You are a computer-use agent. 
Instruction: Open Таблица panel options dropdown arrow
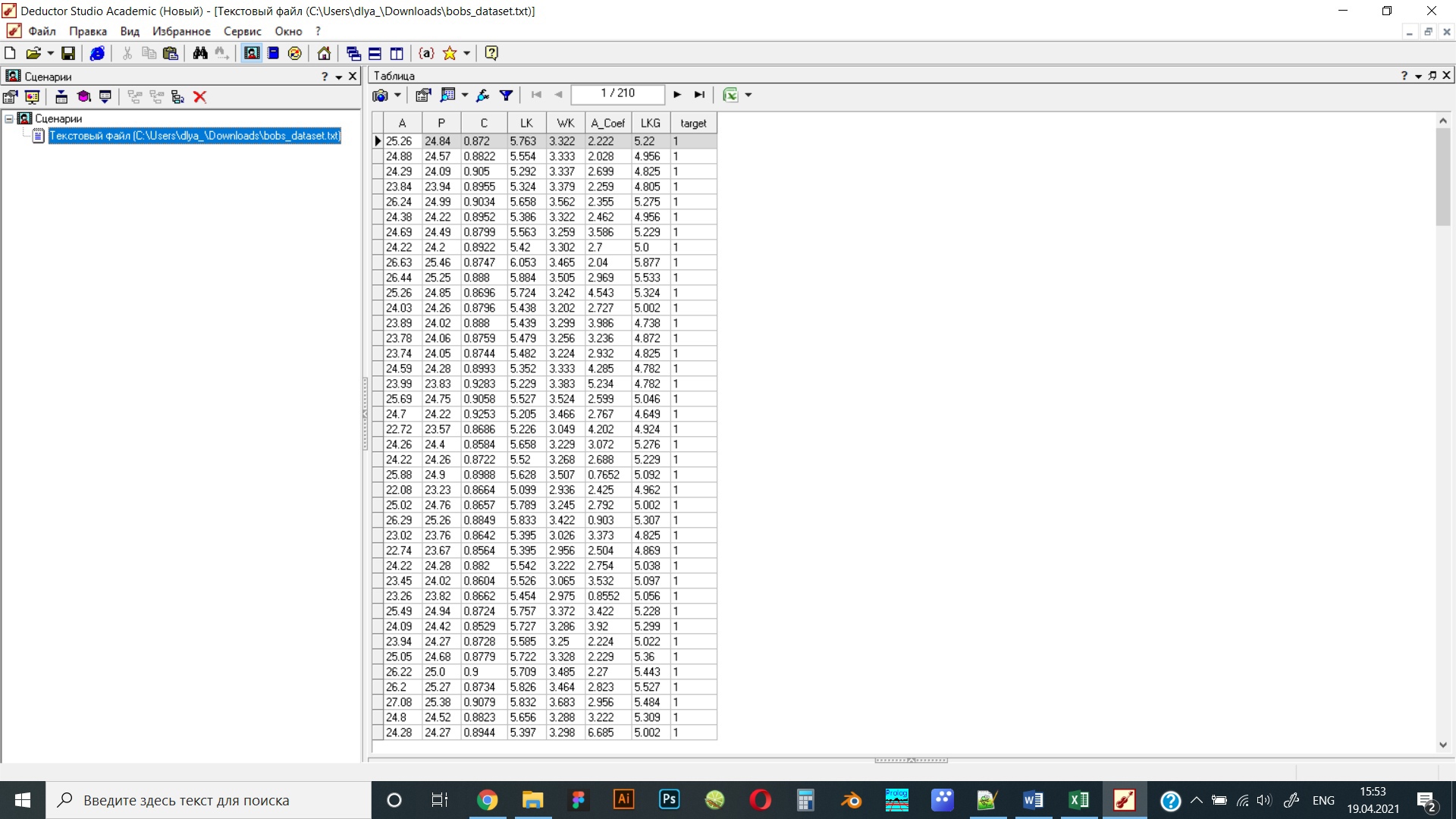[1418, 77]
